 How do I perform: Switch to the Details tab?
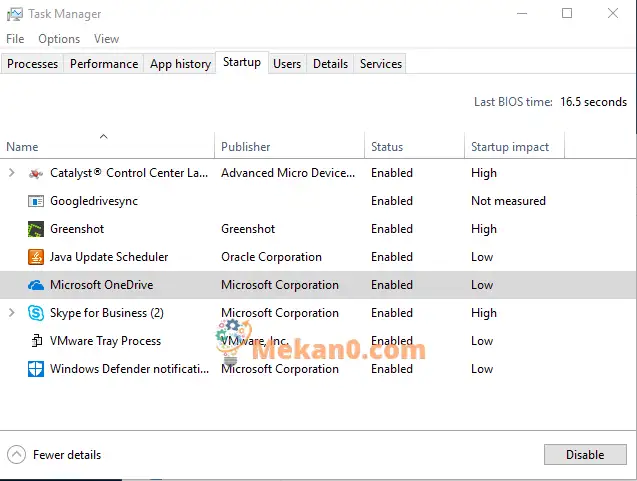pos(330,64)
